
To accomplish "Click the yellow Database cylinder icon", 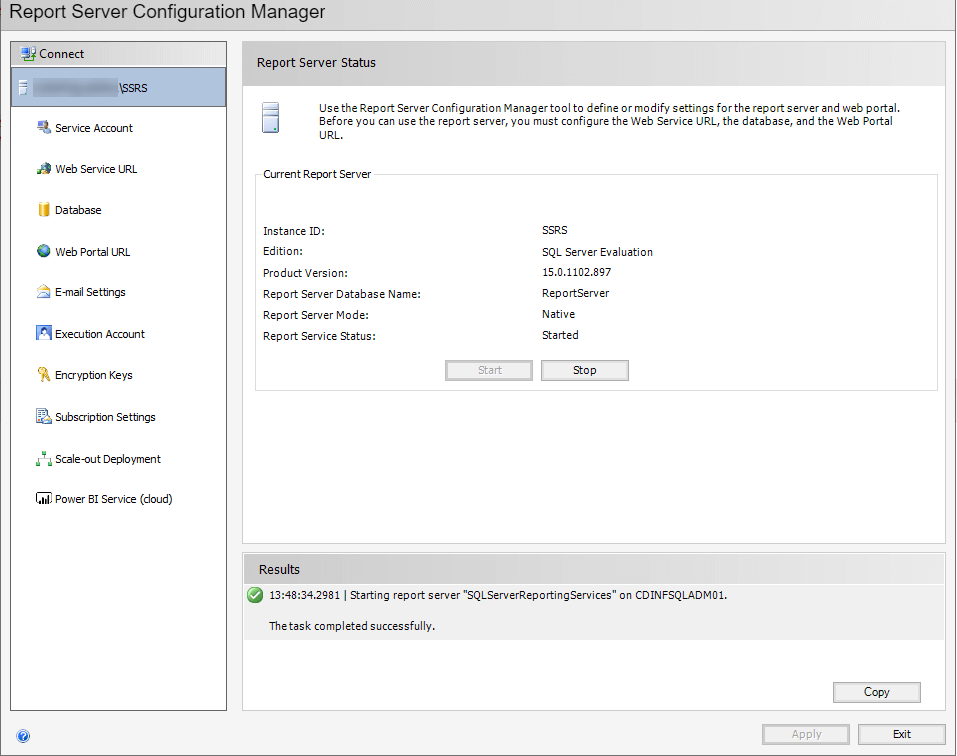I will pos(43,210).
